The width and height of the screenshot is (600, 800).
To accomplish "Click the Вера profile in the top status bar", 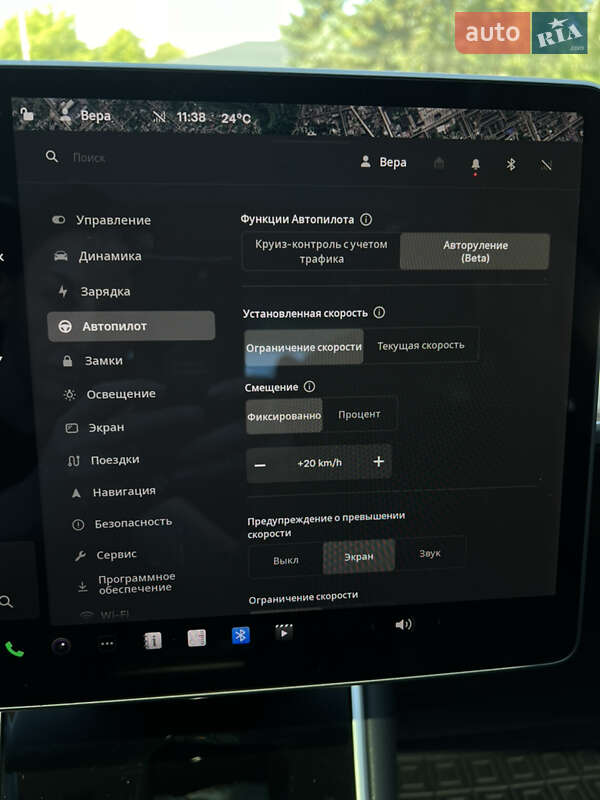I will click(x=86, y=115).
